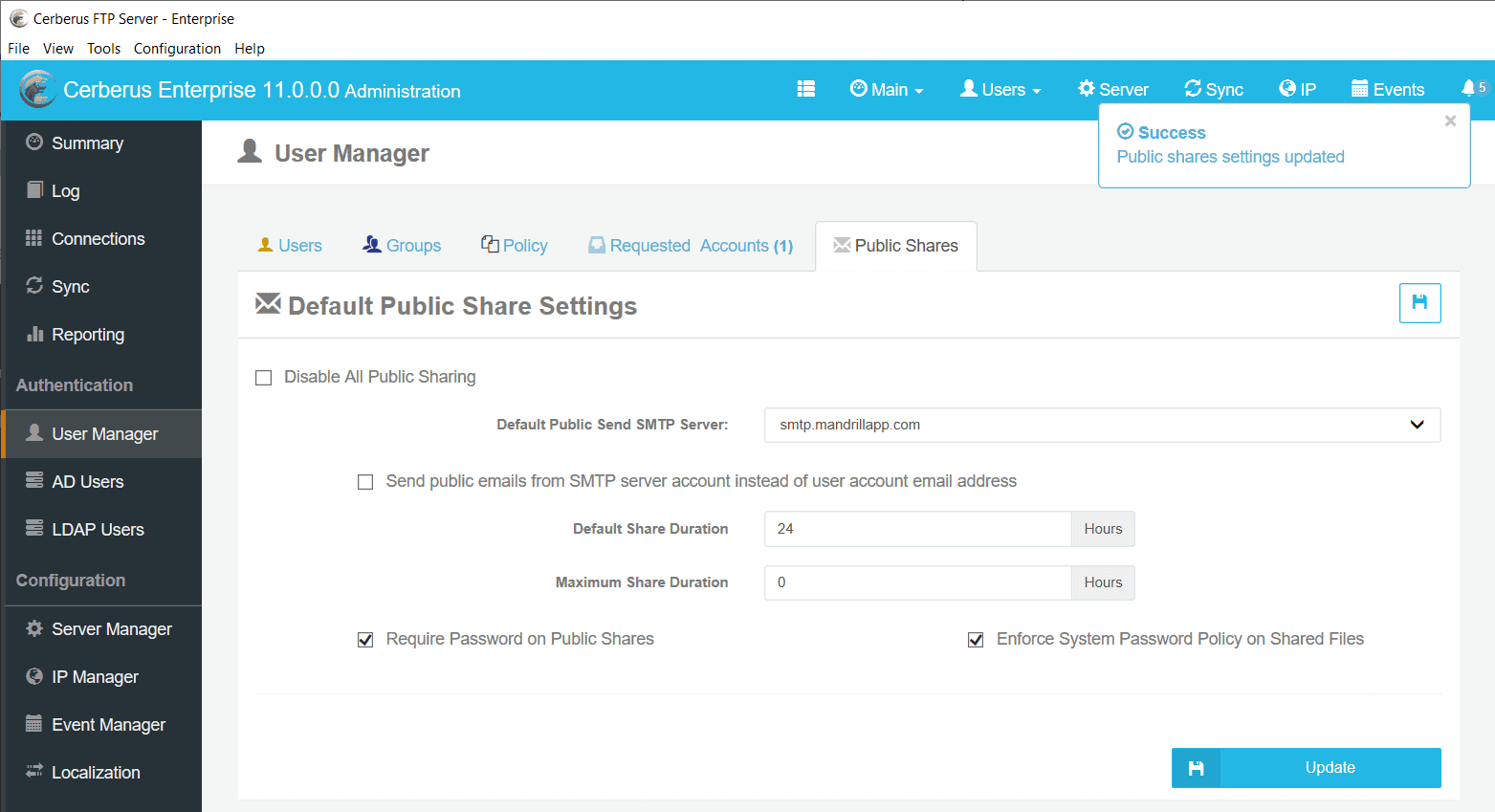1495x812 pixels.
Task: Click the Users person icon in top navigation
Action: [969, 88]
